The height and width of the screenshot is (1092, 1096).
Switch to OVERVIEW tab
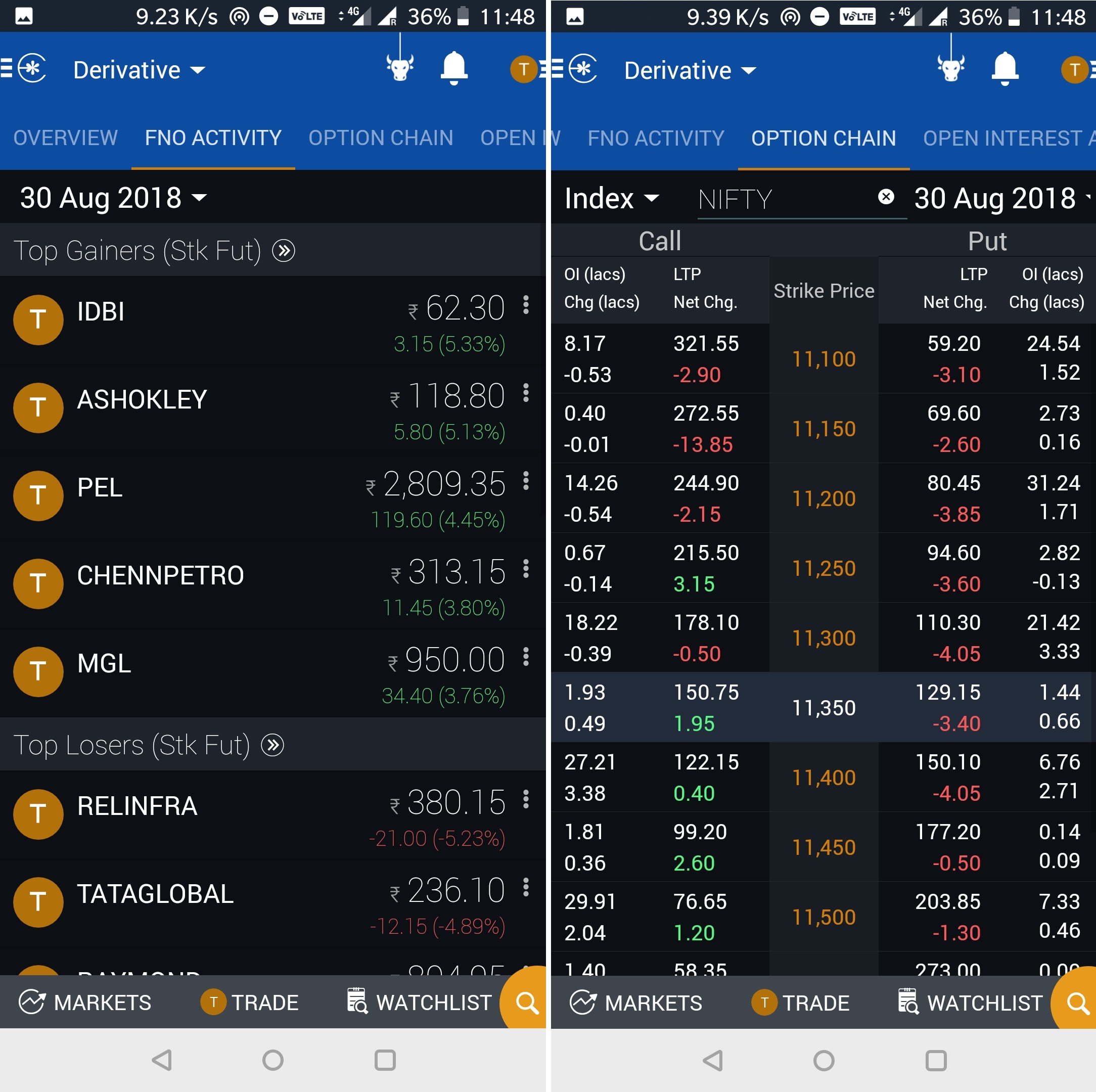[x=65, y=138]
